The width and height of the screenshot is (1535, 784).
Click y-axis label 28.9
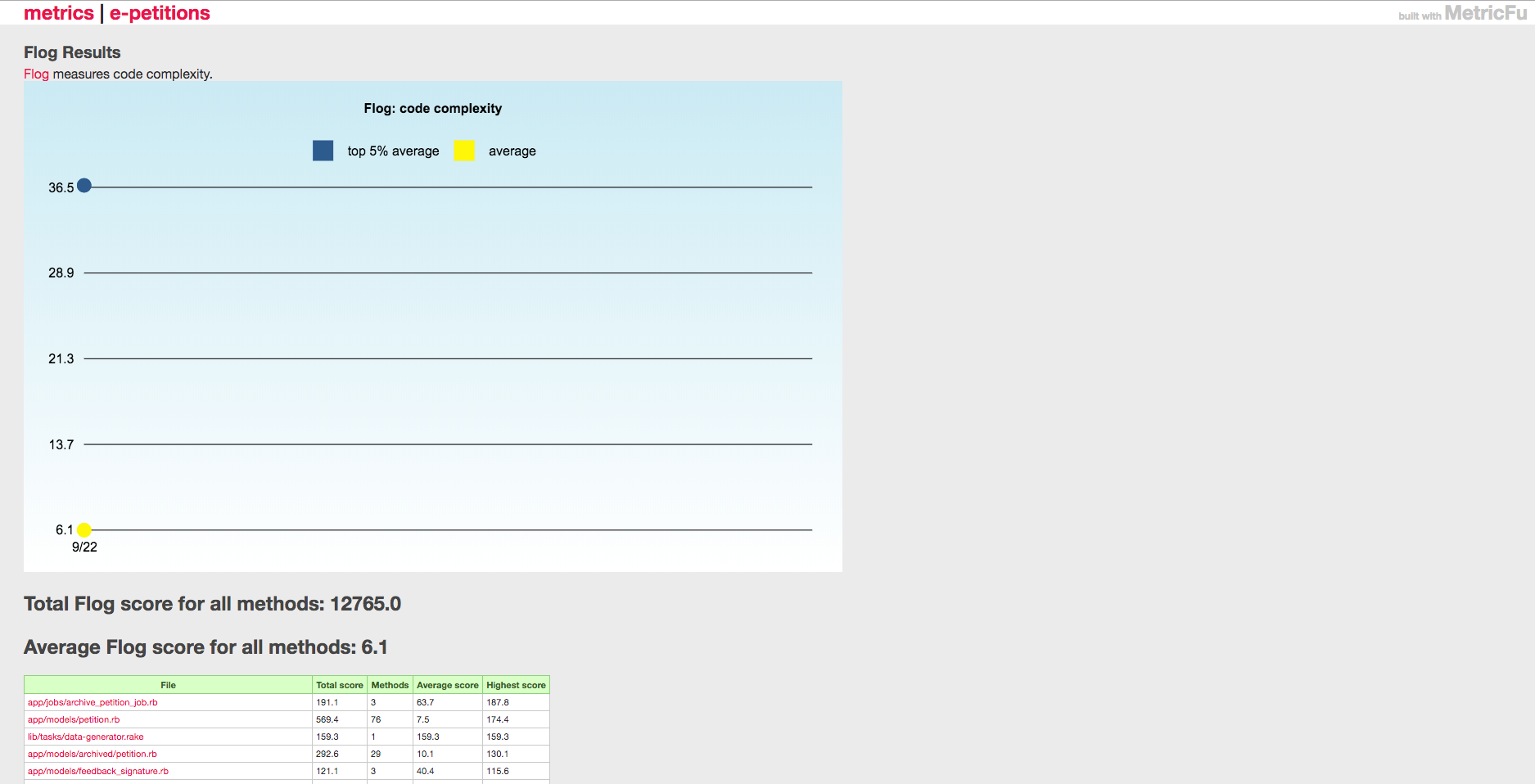click(61, 273)
